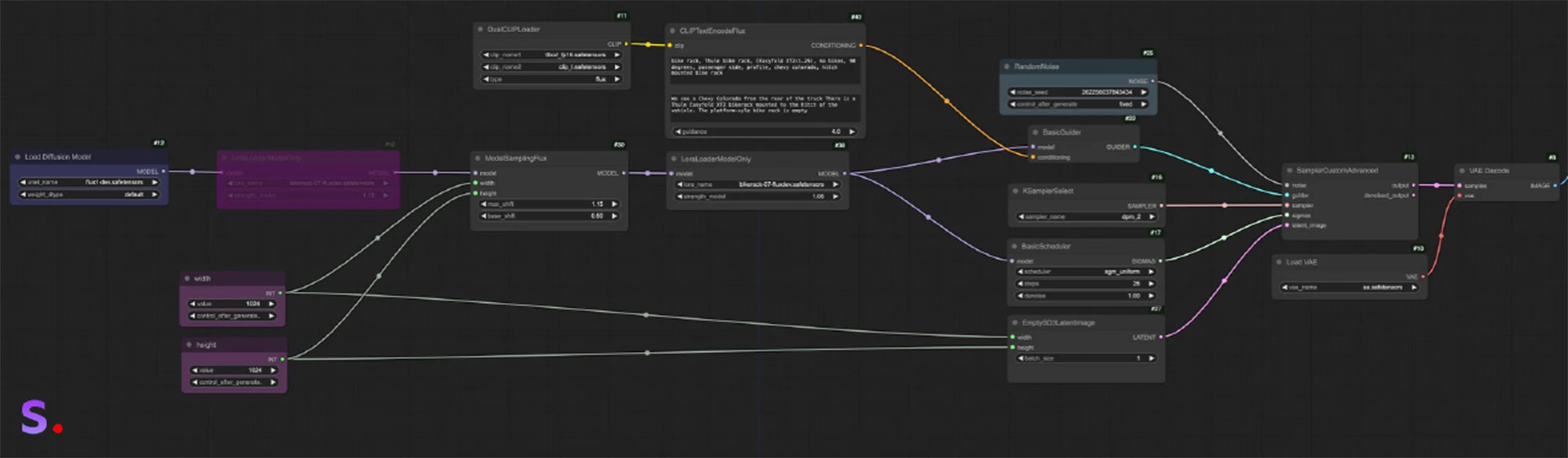
Task: Click the midpoint dot on the red VAE link
Action: coord(1441,234)
